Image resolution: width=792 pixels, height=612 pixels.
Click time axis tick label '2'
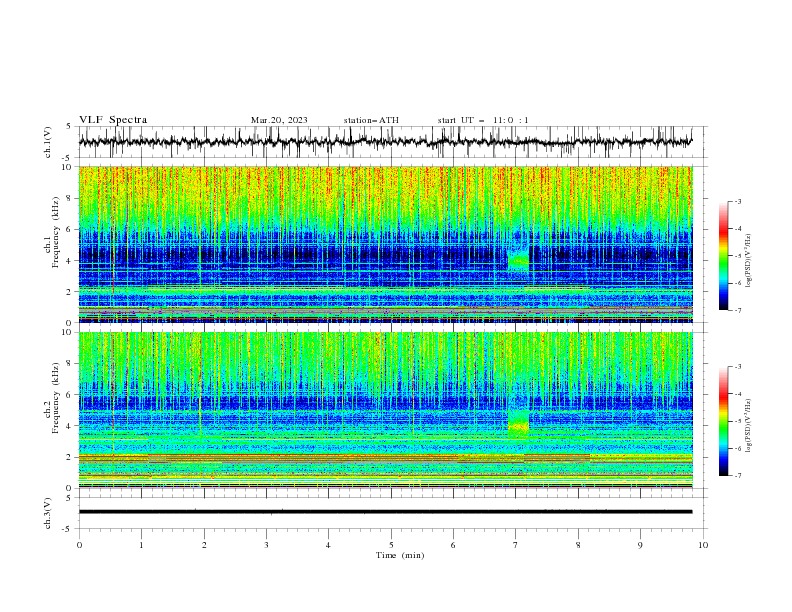pyautogui.click(x=204, y=545)
